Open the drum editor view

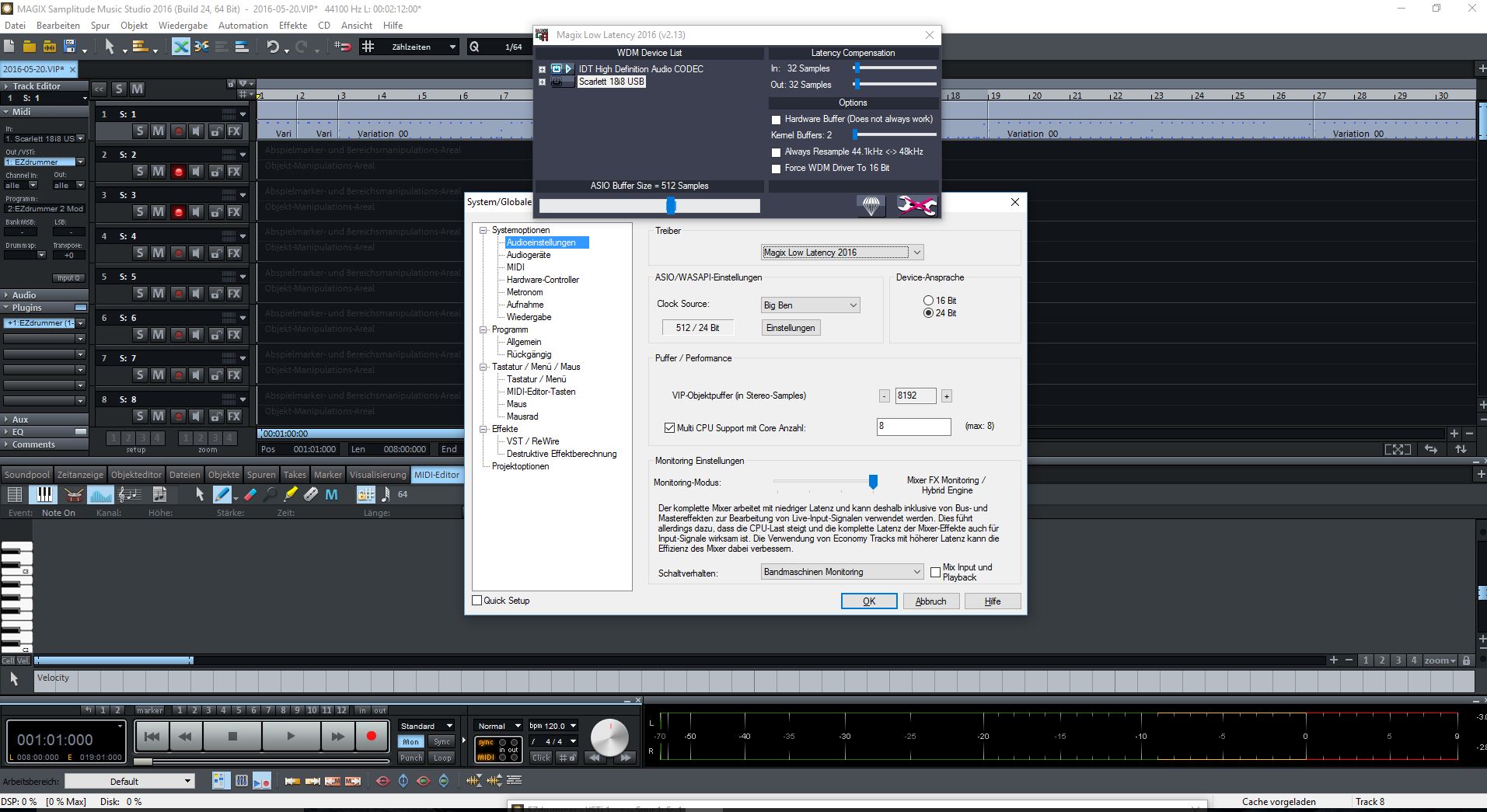pos(73,494)
